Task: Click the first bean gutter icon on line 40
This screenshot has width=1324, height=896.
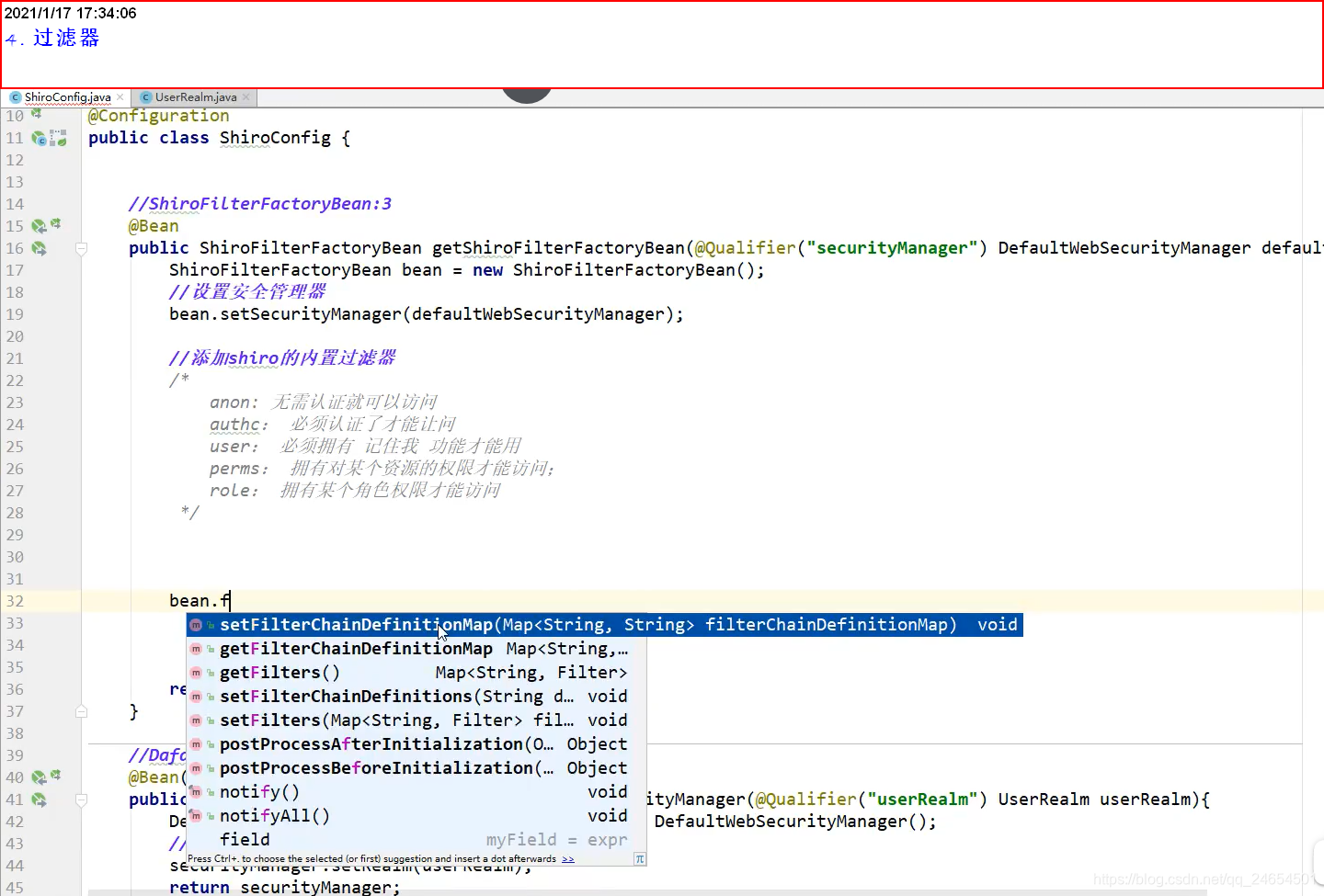Action: coord(39,777)
